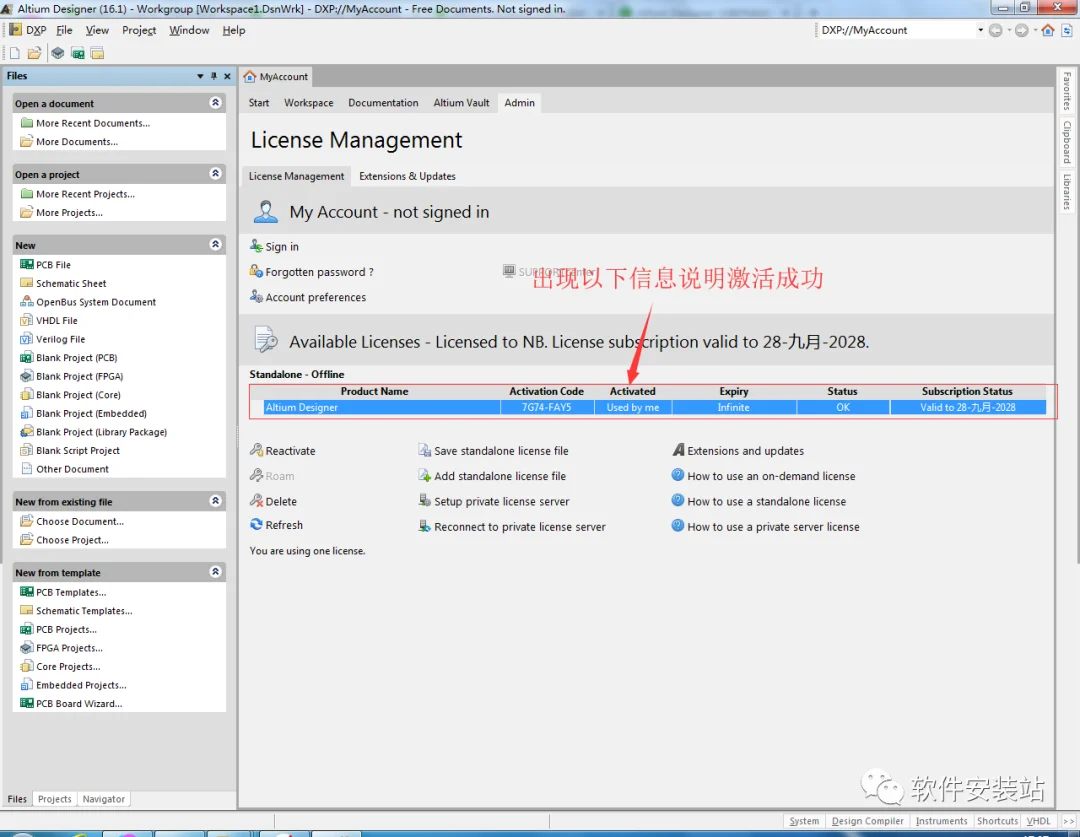1080x837 pixels.
Task: Click Setup private license server
Action: pos(501,502)
